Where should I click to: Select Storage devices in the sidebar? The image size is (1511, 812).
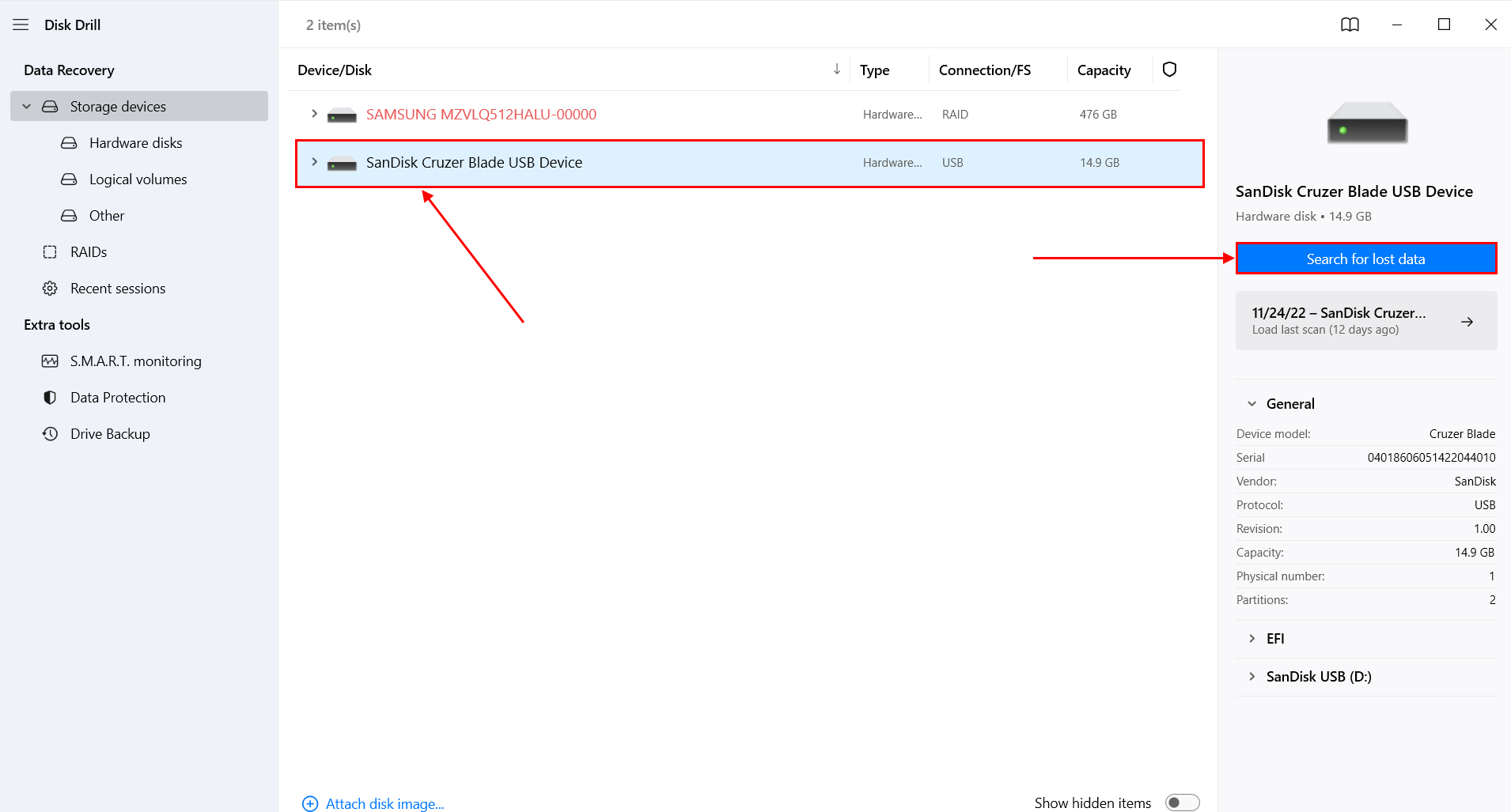coord(139,106)
